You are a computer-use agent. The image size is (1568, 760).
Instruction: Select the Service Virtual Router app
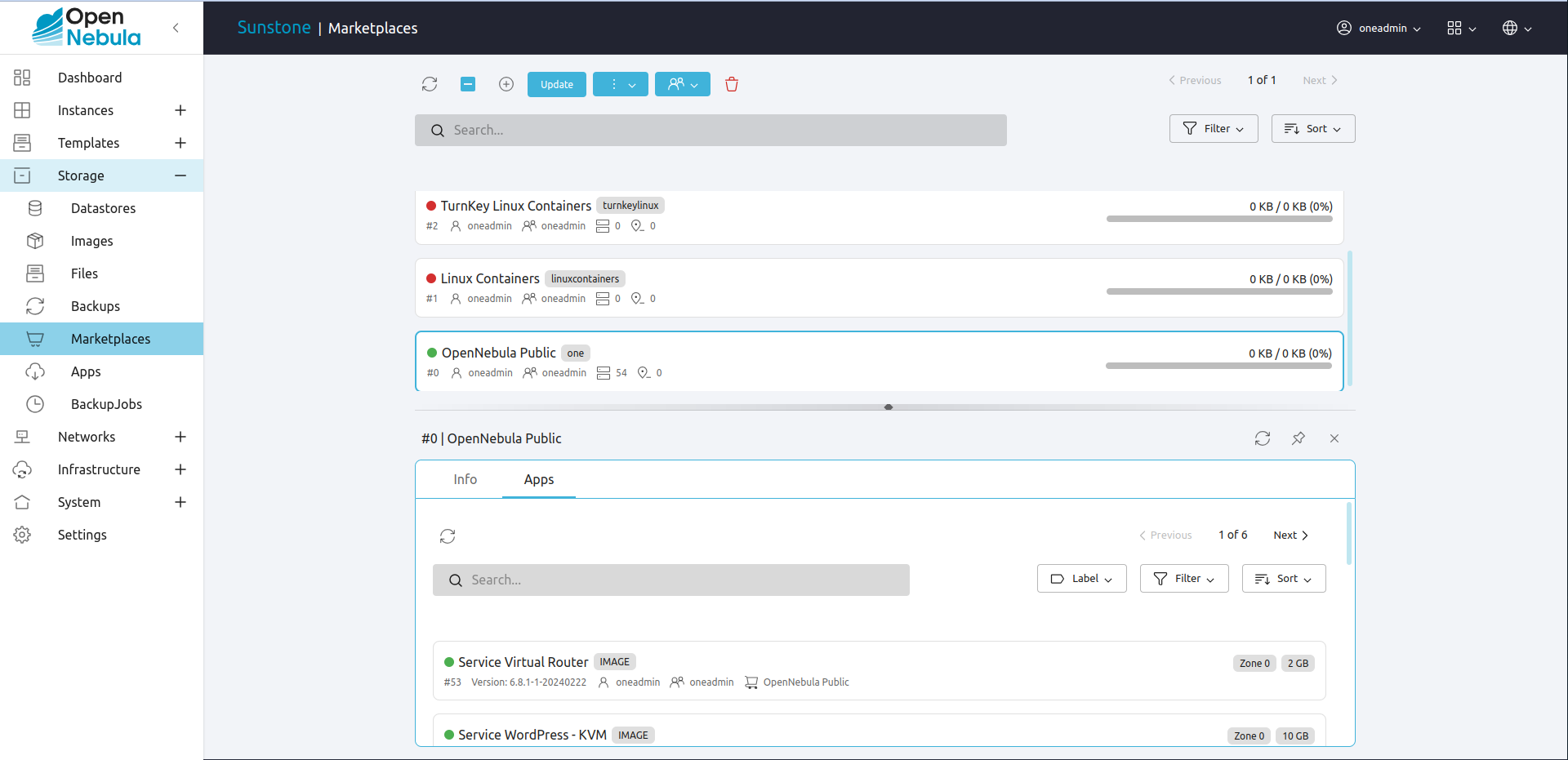click(879, 670)
